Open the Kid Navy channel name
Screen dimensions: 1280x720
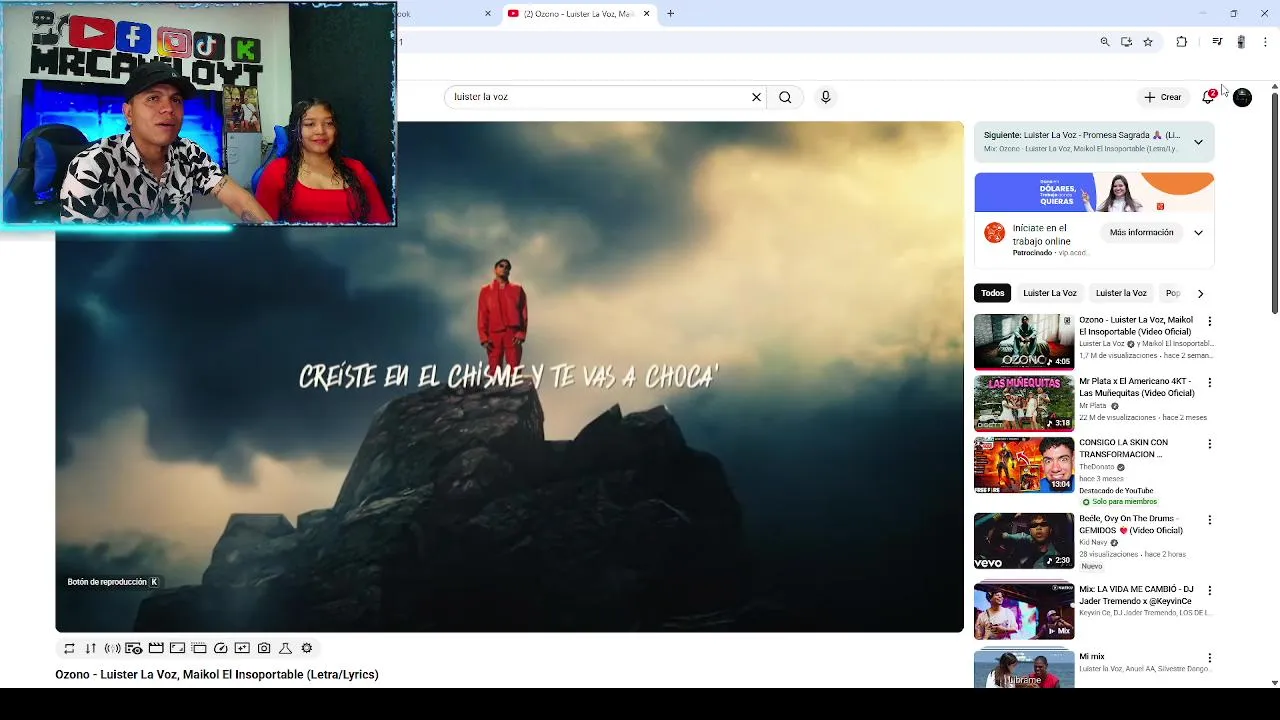[1093, 542]
